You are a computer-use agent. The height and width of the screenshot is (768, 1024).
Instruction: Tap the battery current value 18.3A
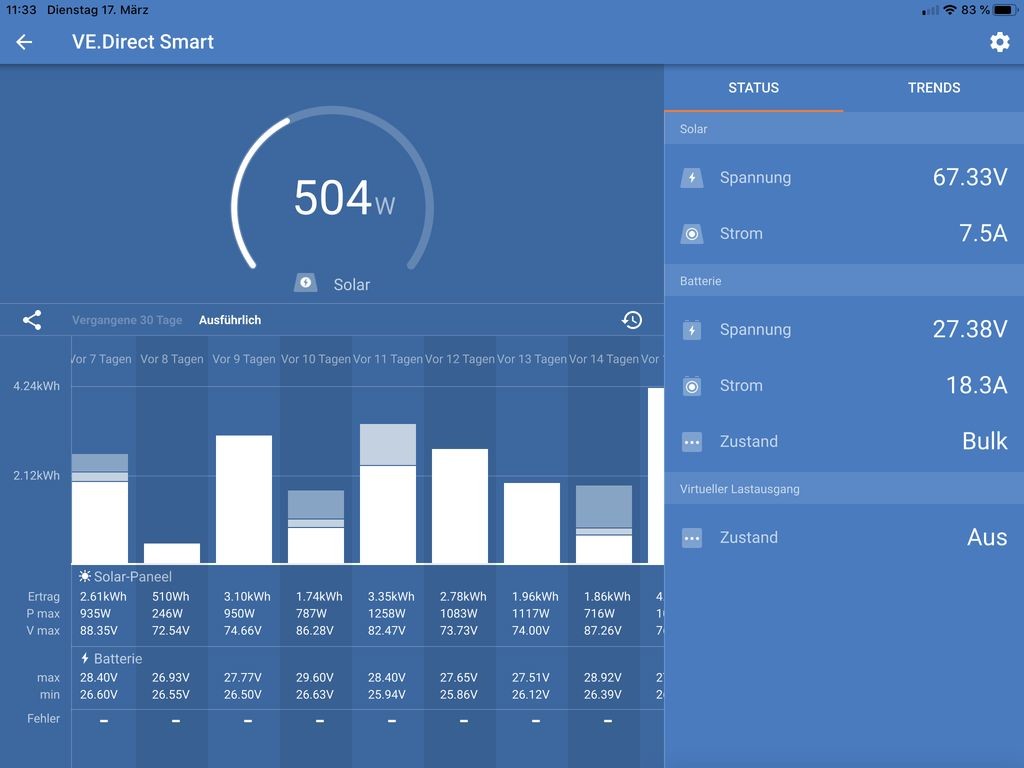[976, 386]
